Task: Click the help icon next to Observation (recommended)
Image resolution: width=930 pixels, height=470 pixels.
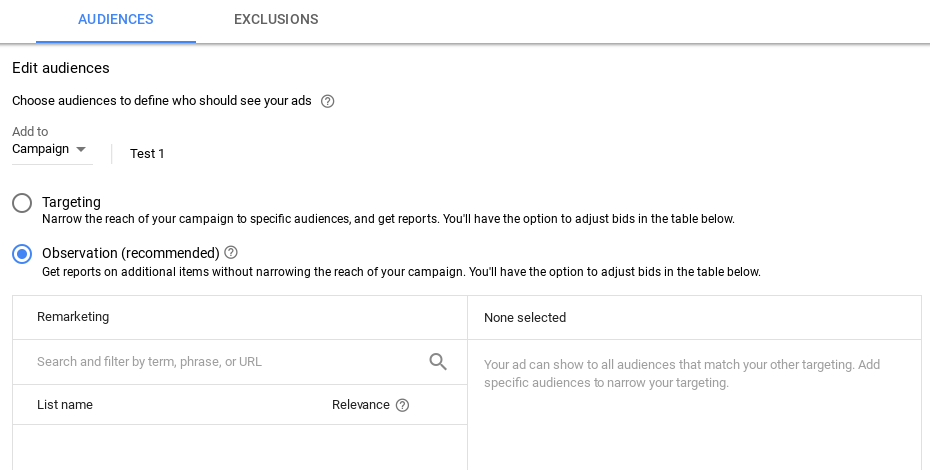Action: tap(231, 253)
